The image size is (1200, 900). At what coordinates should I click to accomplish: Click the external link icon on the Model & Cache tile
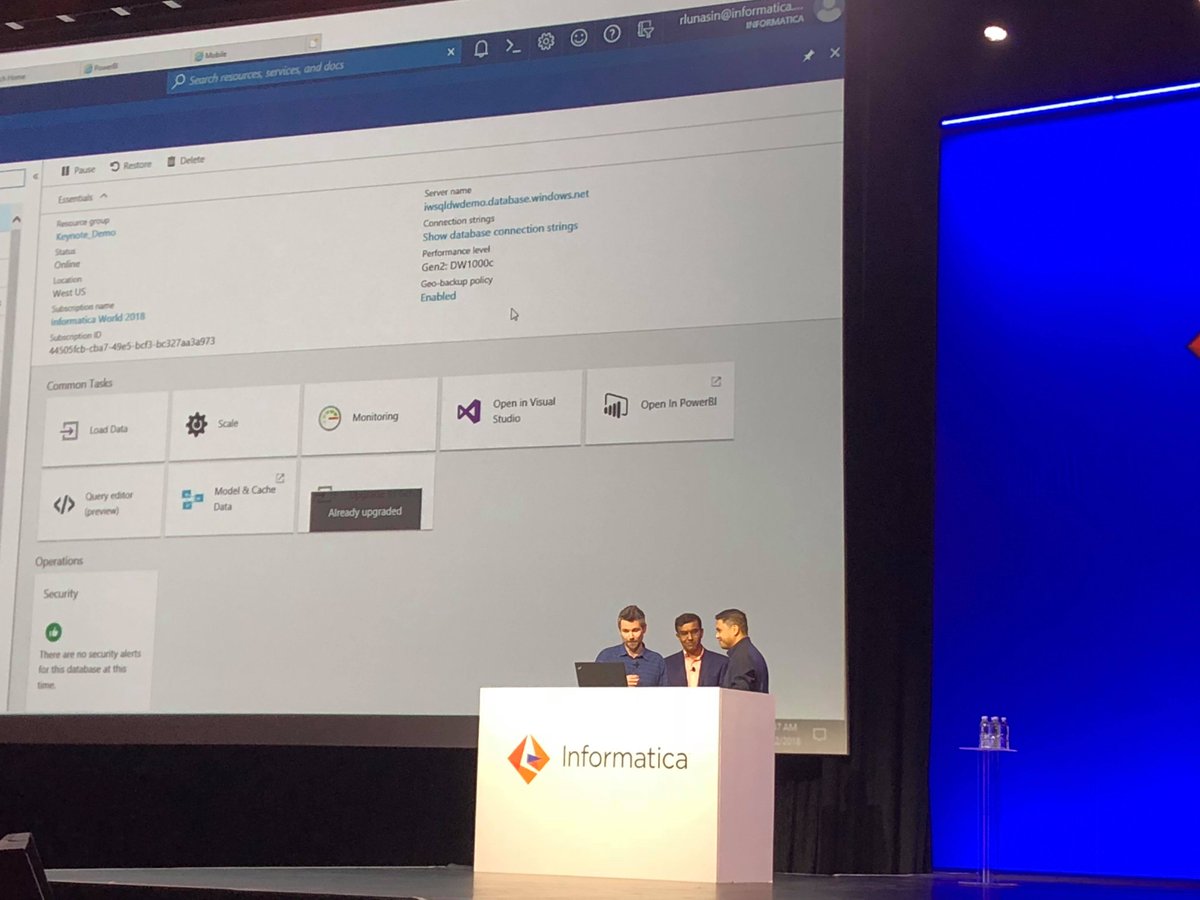coord(280,478)
